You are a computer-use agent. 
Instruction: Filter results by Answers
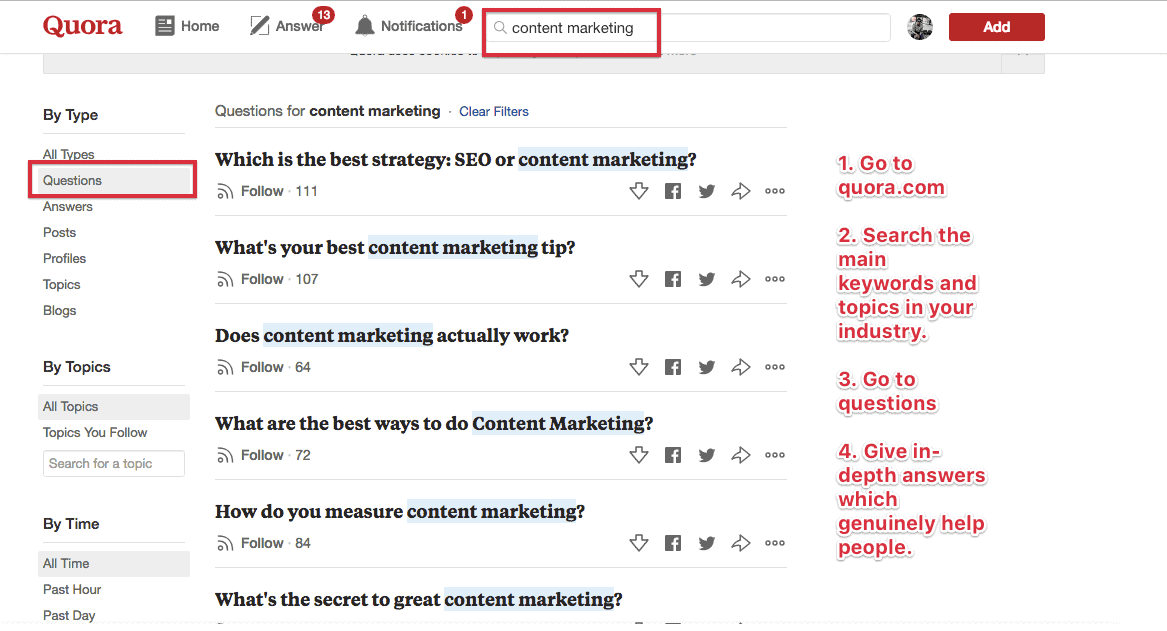(x=68, y=207)
